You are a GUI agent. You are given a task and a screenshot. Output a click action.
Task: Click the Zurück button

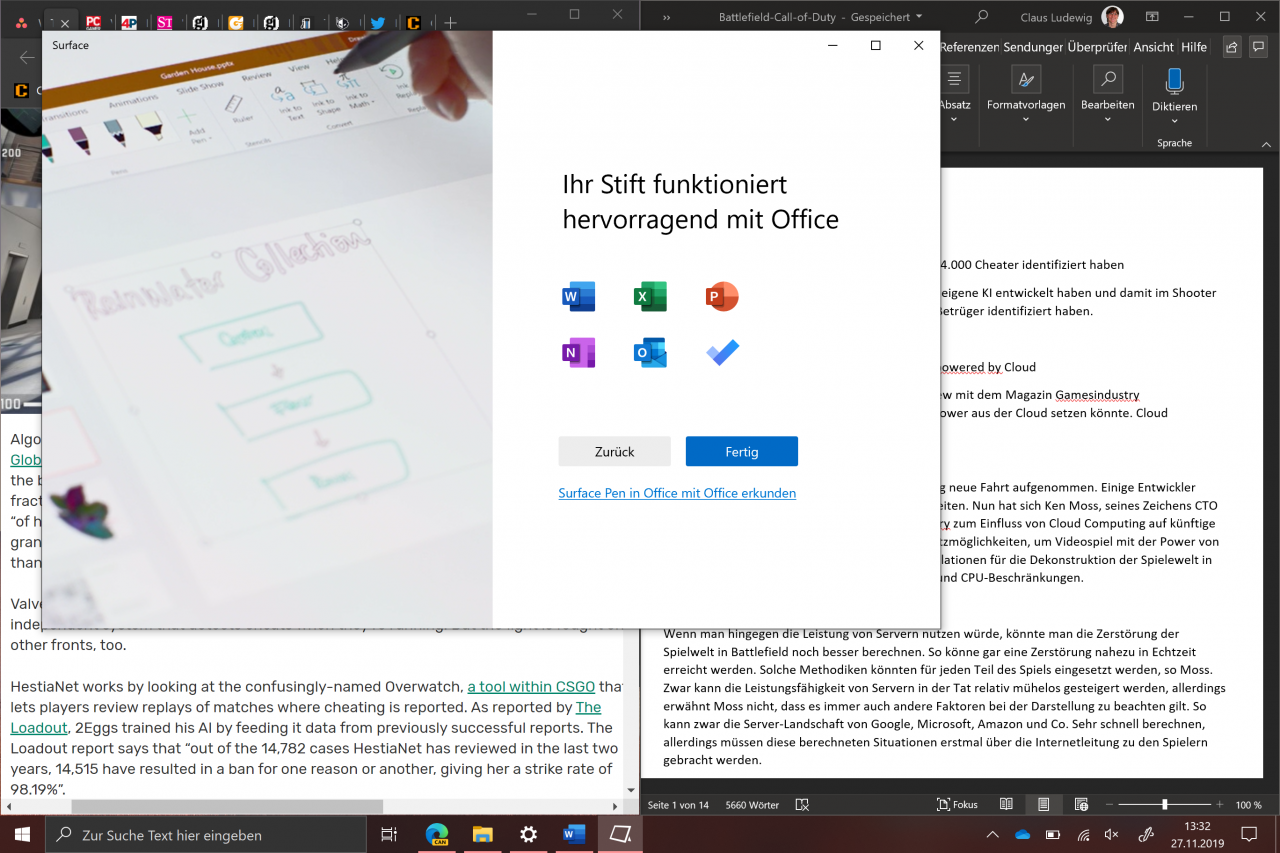(614, 451)
